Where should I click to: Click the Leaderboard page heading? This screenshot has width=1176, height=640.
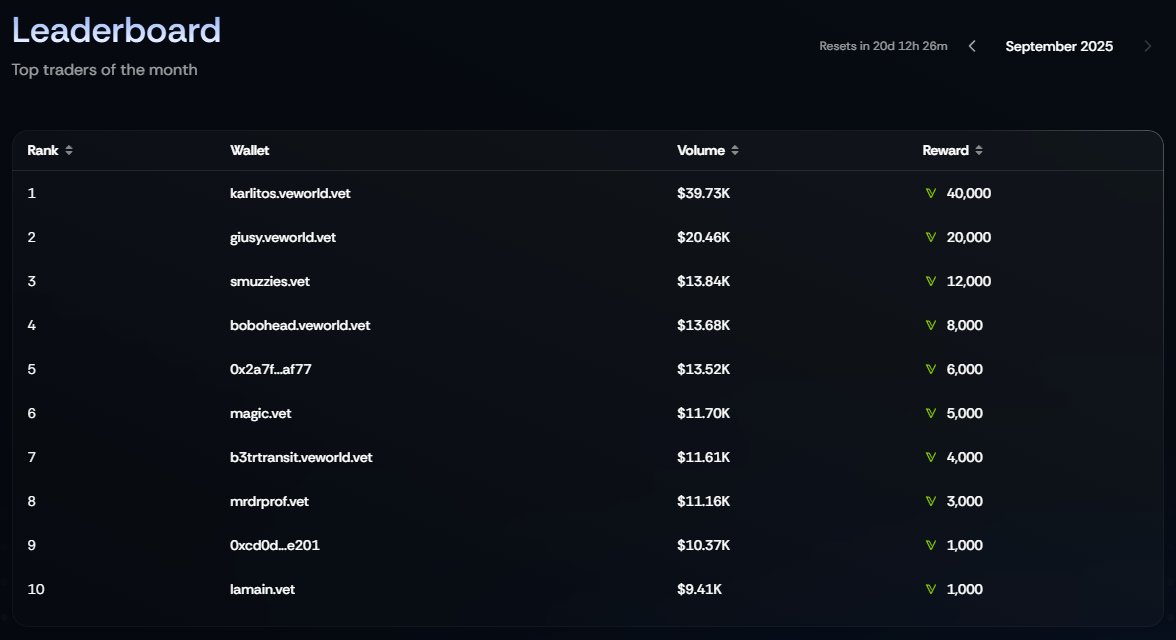[x=116, y=30]
